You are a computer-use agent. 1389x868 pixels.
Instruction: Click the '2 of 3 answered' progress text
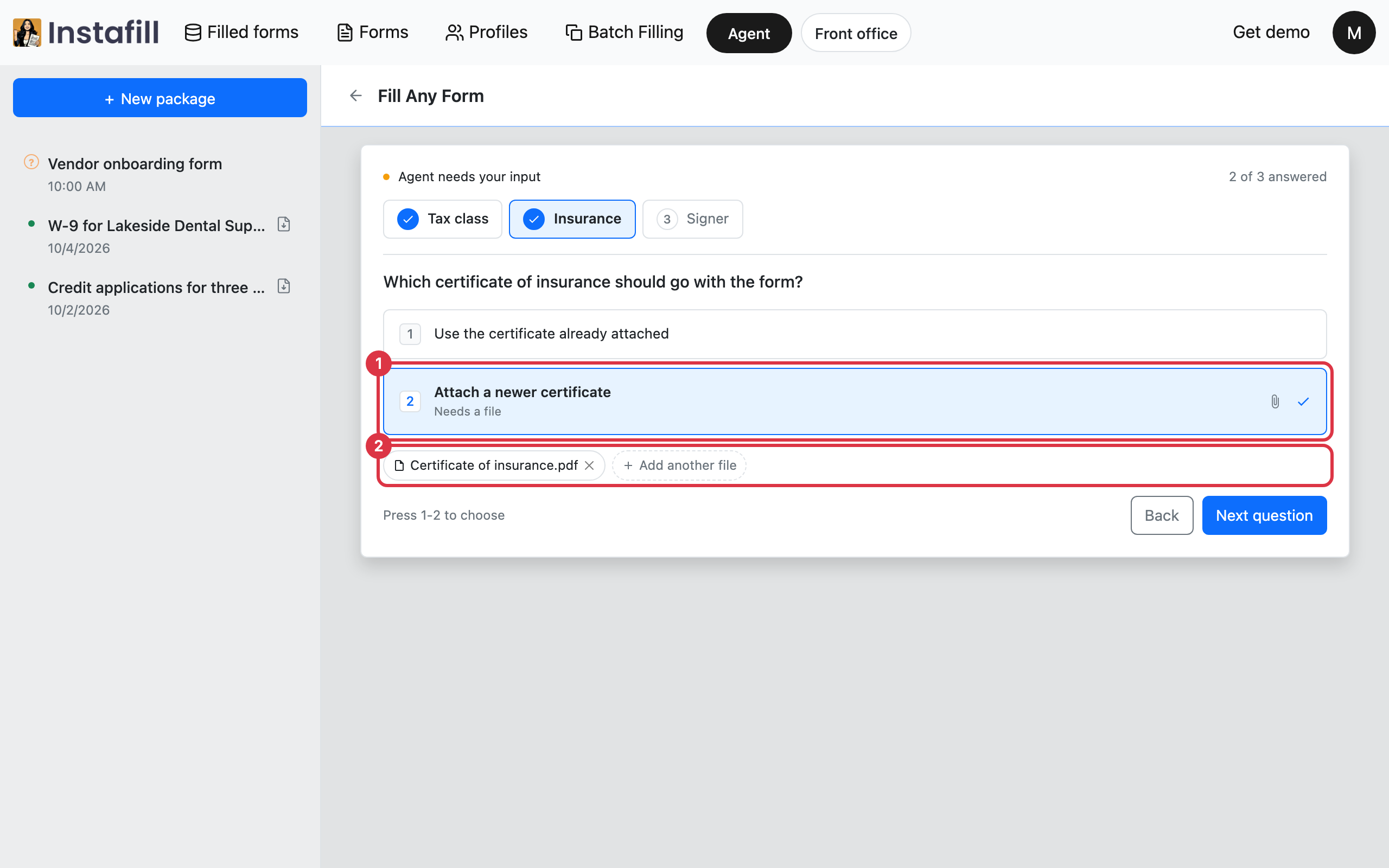(1278, 177)
